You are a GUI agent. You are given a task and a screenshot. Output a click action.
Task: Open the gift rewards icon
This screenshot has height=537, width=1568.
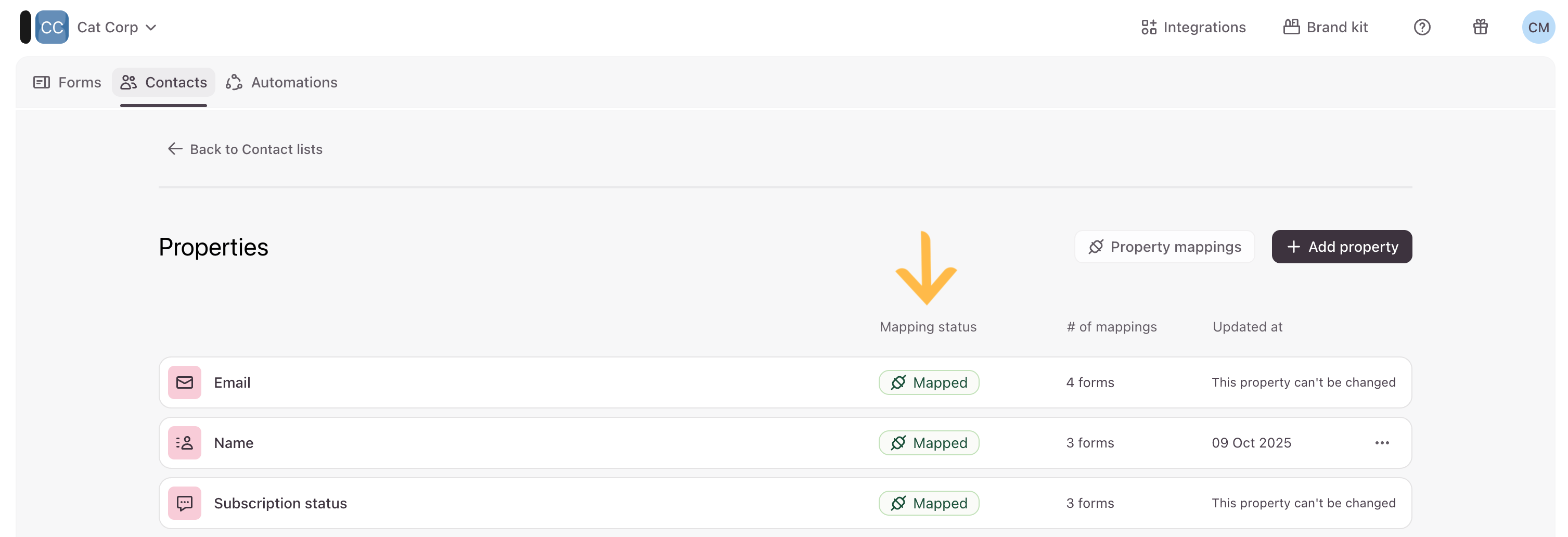[x=1481, y=28]
